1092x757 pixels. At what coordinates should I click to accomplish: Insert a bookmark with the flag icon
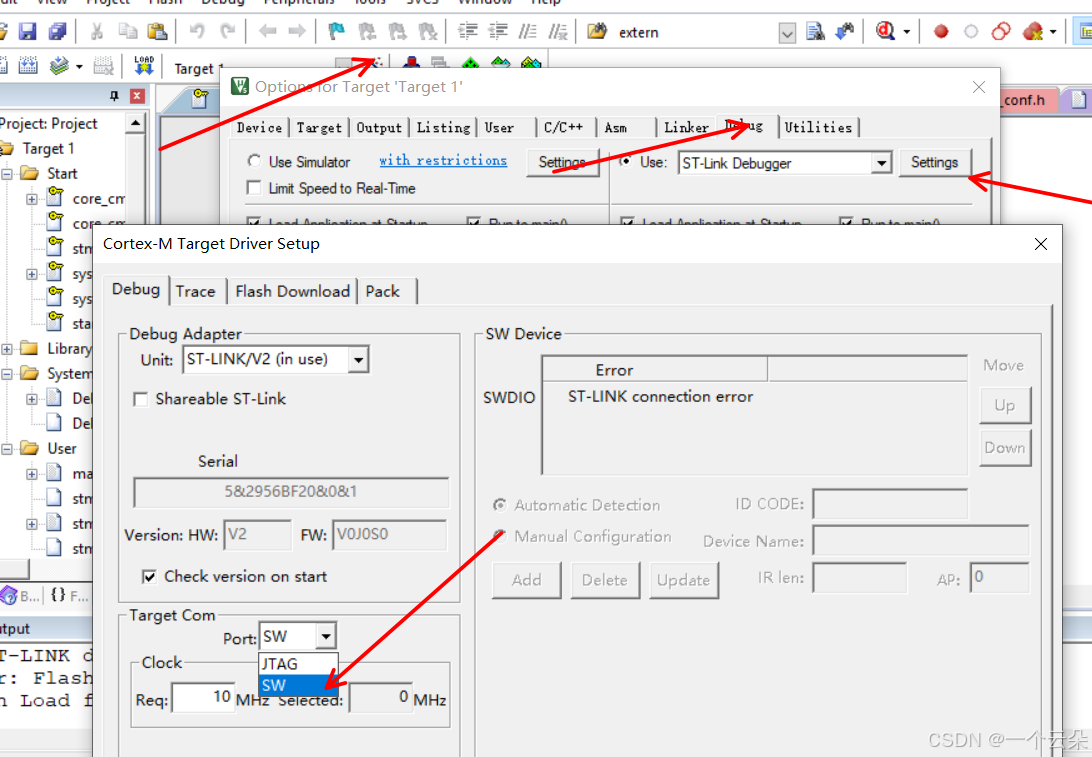(336, 31)
